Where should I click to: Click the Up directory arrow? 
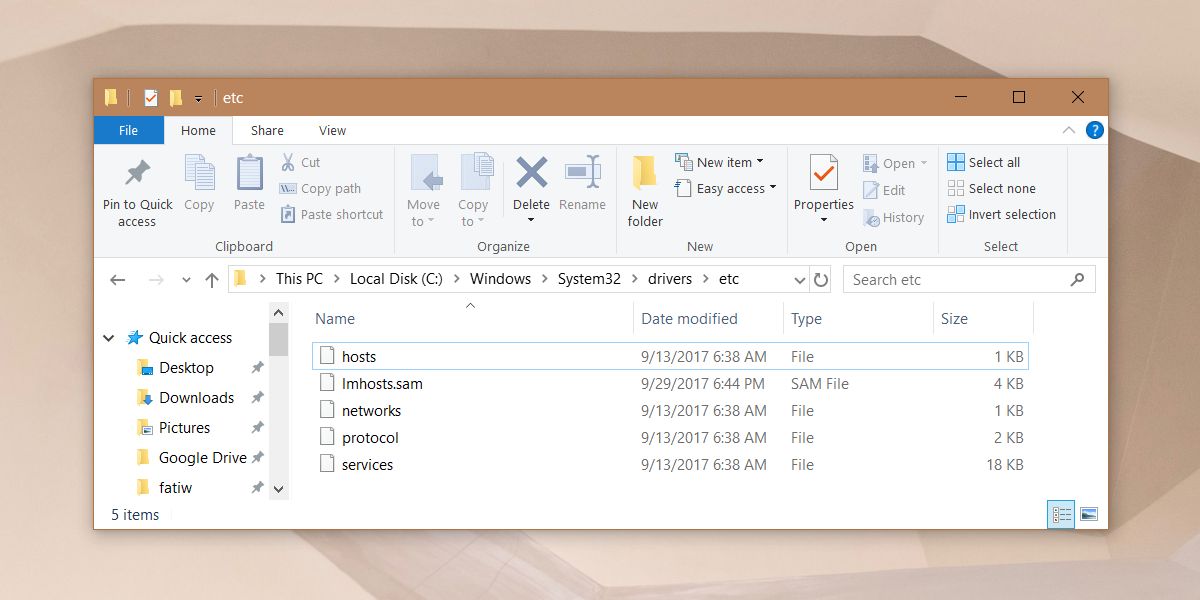(x=212, y=280)
